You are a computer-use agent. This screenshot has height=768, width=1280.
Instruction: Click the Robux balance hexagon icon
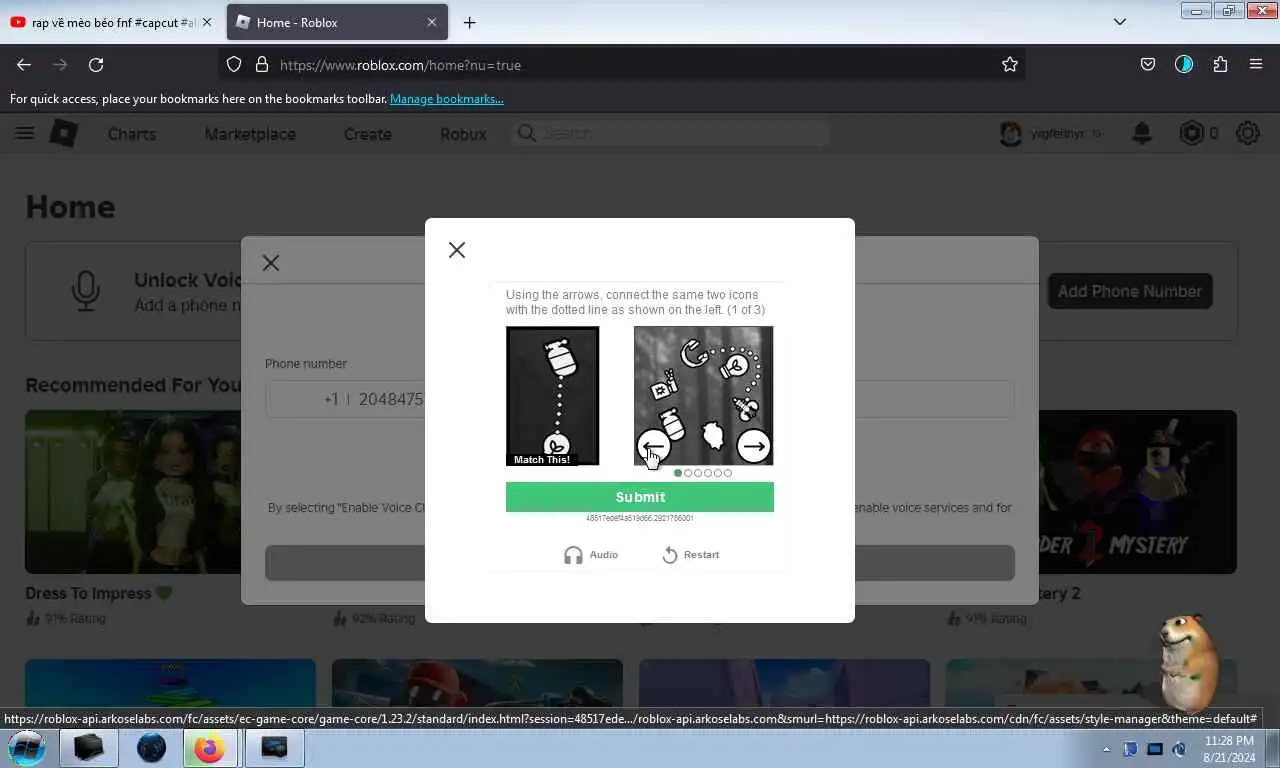point(1191,133)
